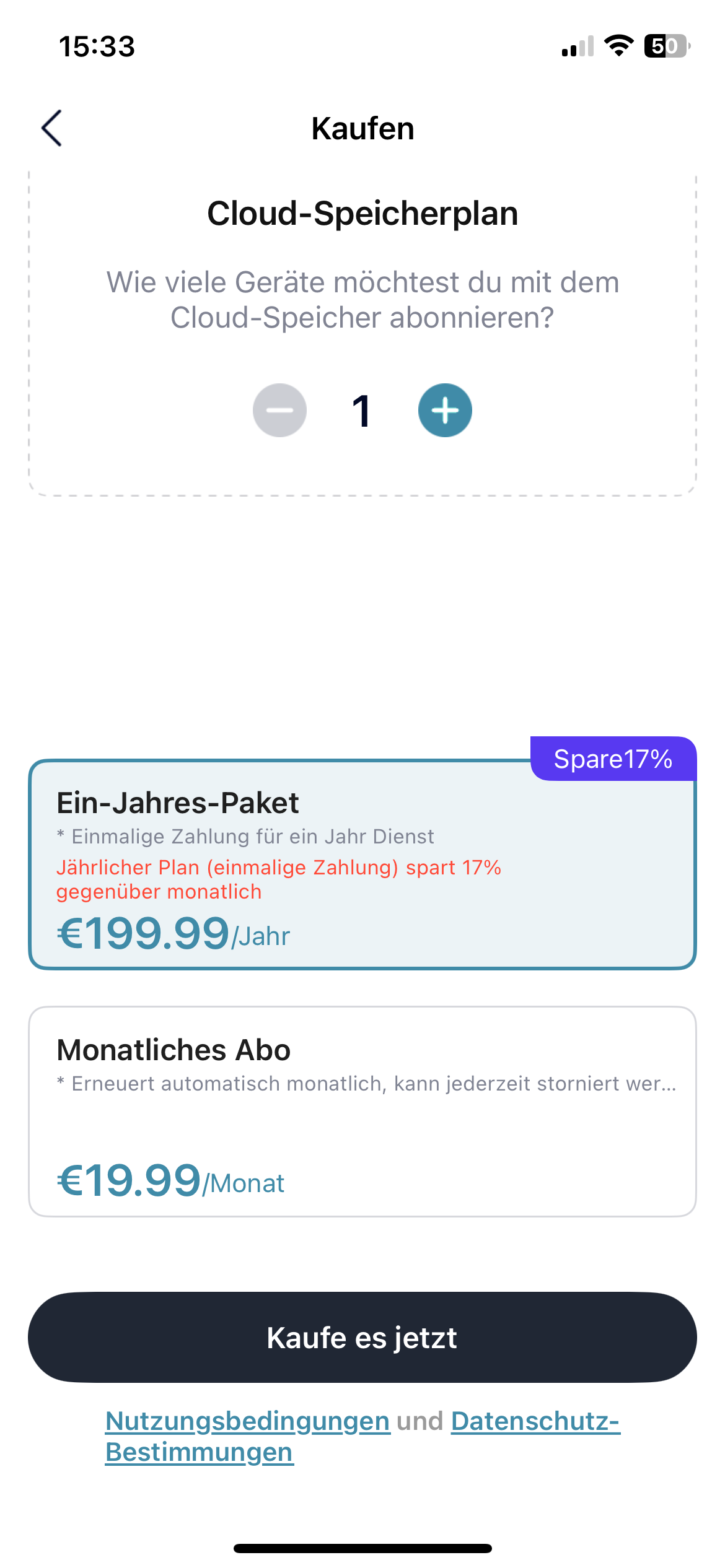Go back using the back arrow
Screen dimensions: 725x1568
point(52,128)
